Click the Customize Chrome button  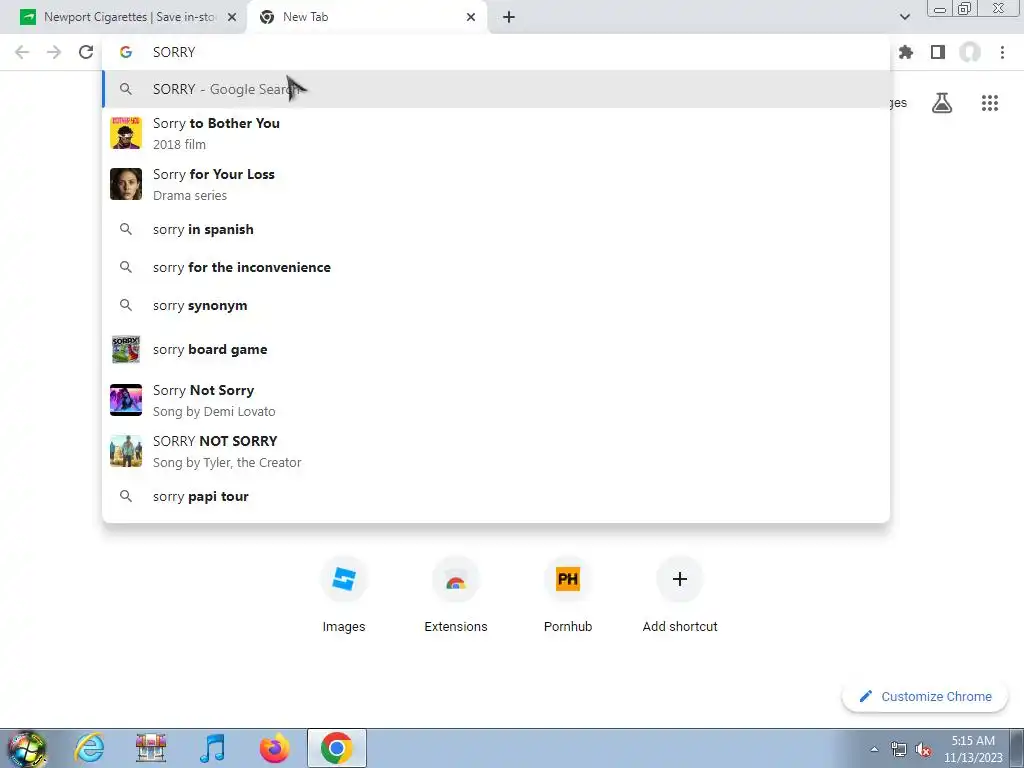[x=926, y=697]
